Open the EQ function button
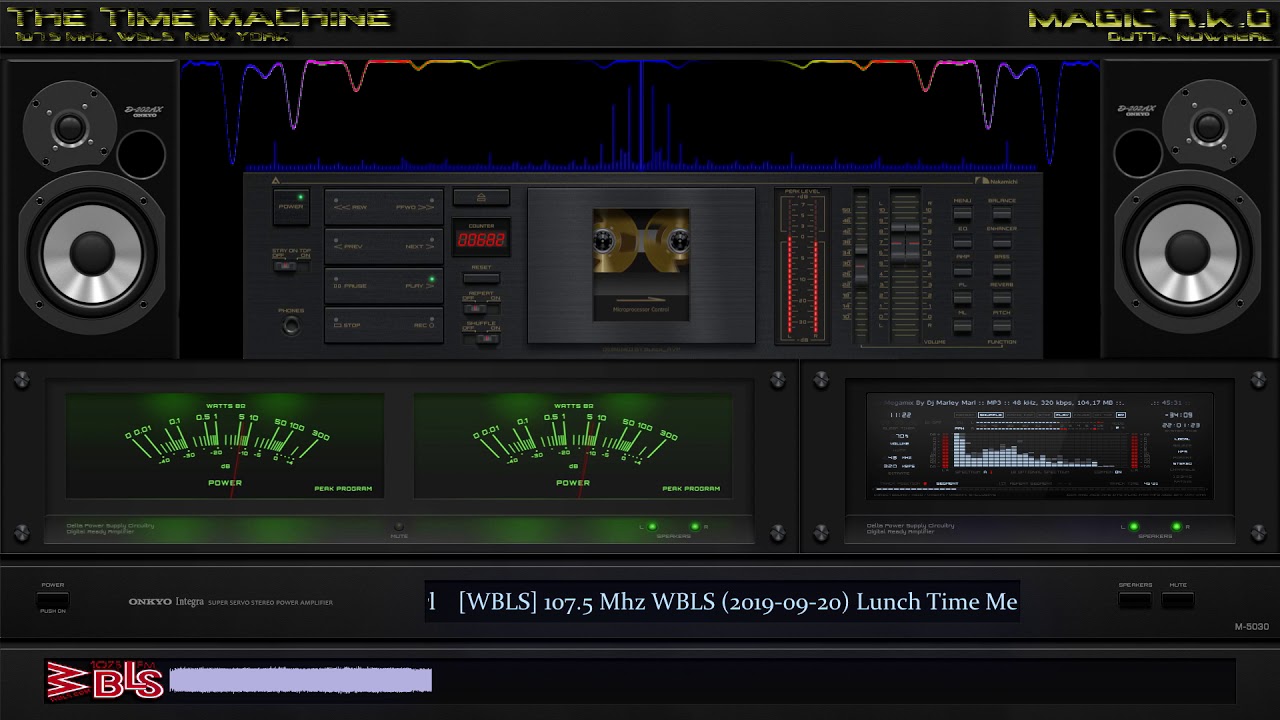The image size is (1280, 720). pos(962,242)
